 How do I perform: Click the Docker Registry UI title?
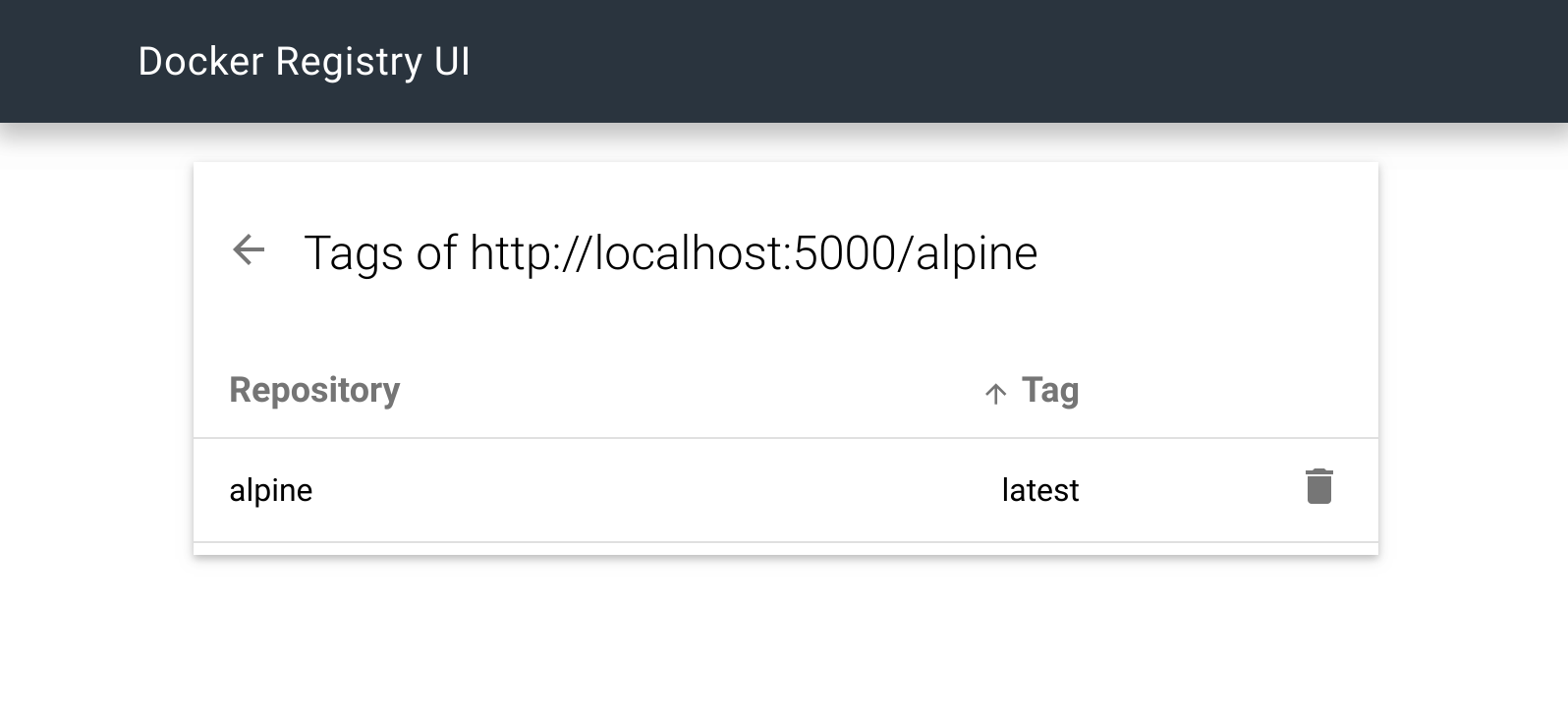coord(305,61)
